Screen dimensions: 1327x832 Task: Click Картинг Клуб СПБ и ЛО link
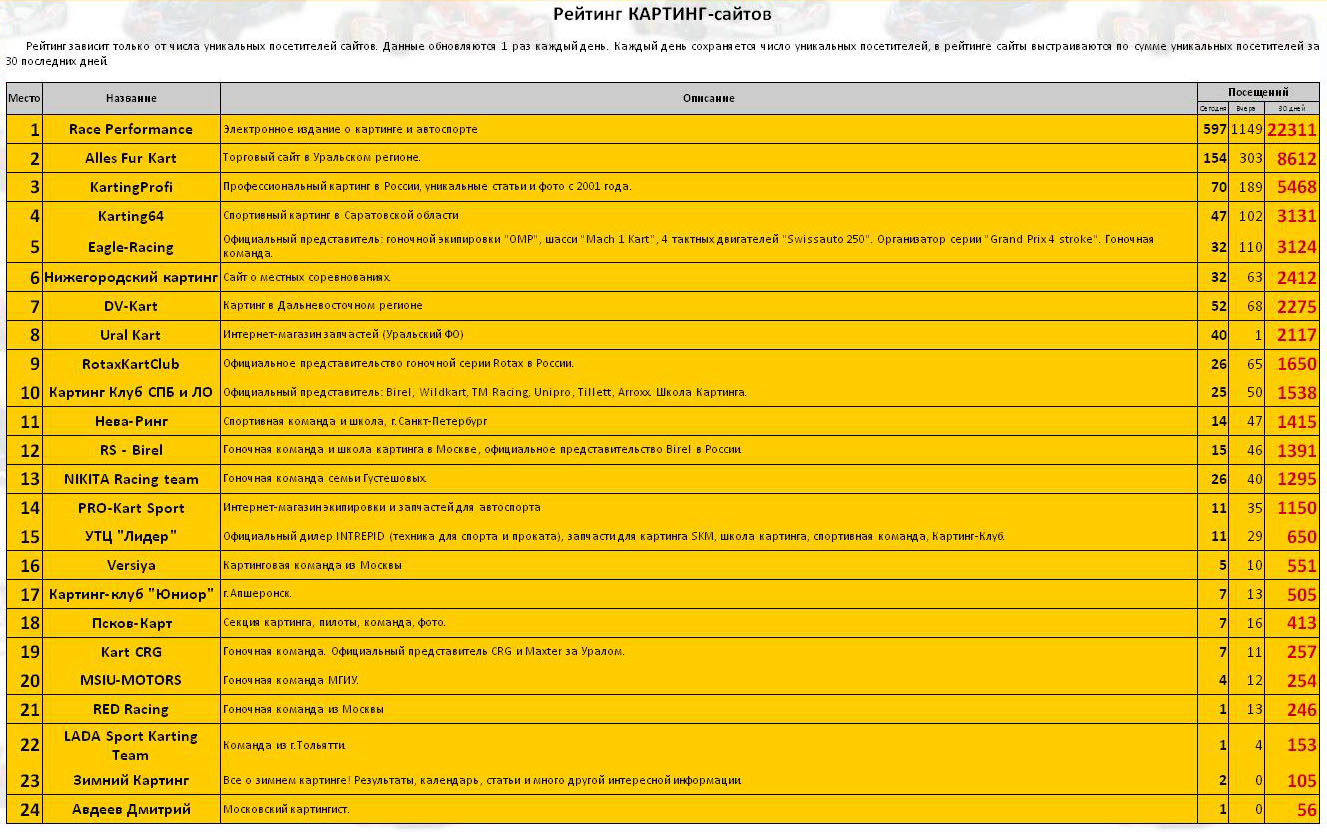pyautogui.click(x=130, y=392)
